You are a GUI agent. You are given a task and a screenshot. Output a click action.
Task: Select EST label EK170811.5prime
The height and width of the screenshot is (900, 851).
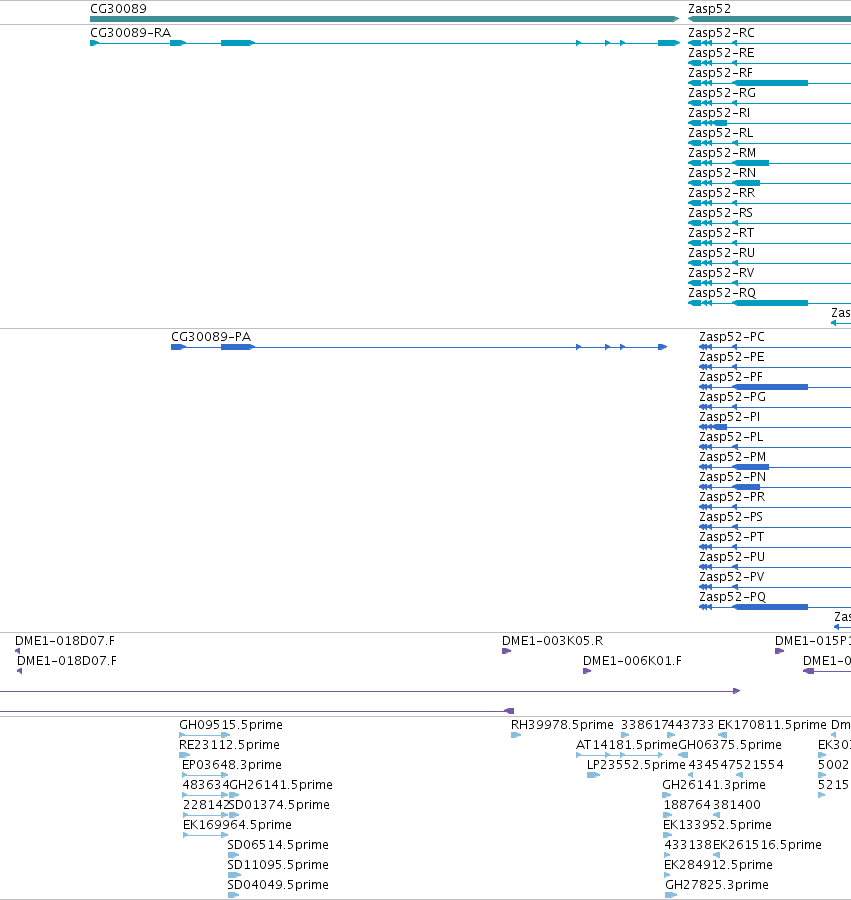[772, 725]
